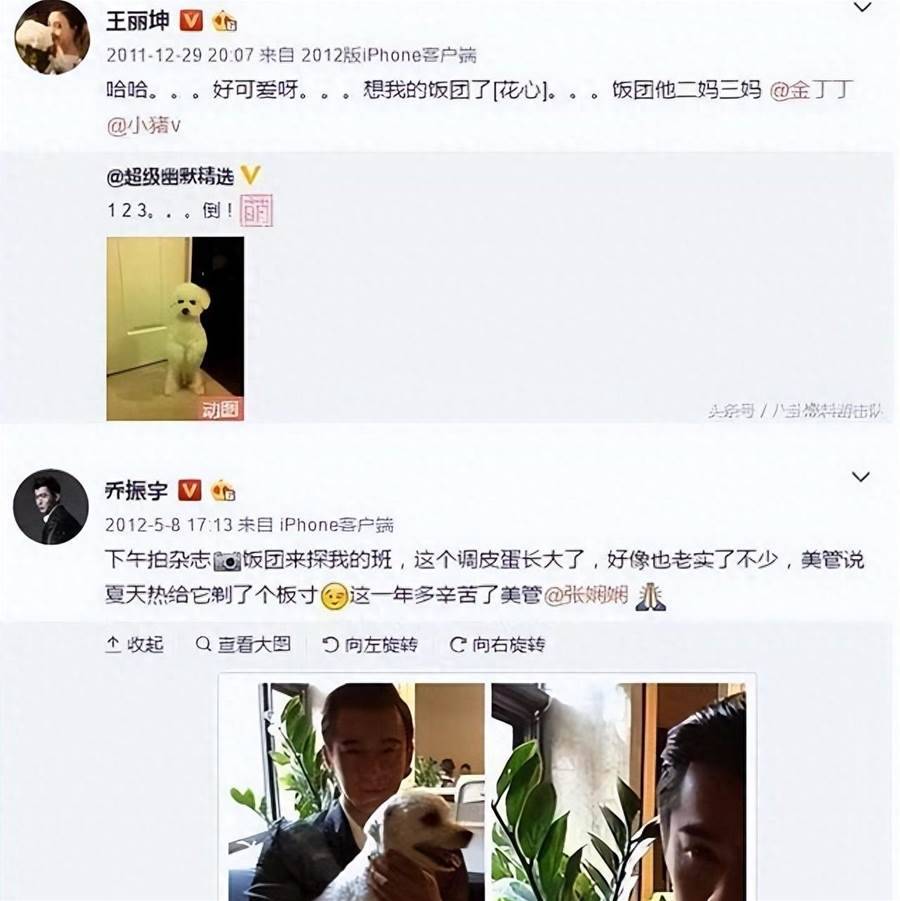
Task: Open the @张娴娴 mention link
Action: tap(586, 595)
